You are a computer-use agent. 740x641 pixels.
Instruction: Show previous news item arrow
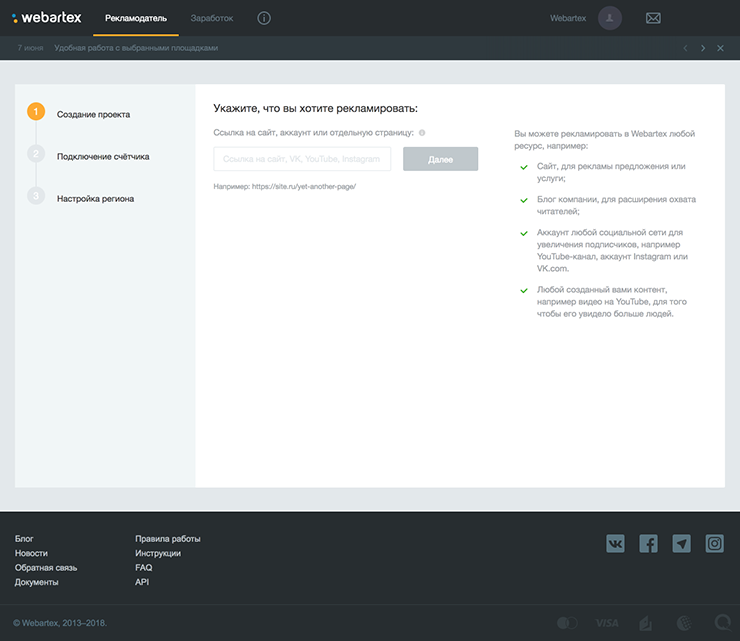click(x=685, y=48)
